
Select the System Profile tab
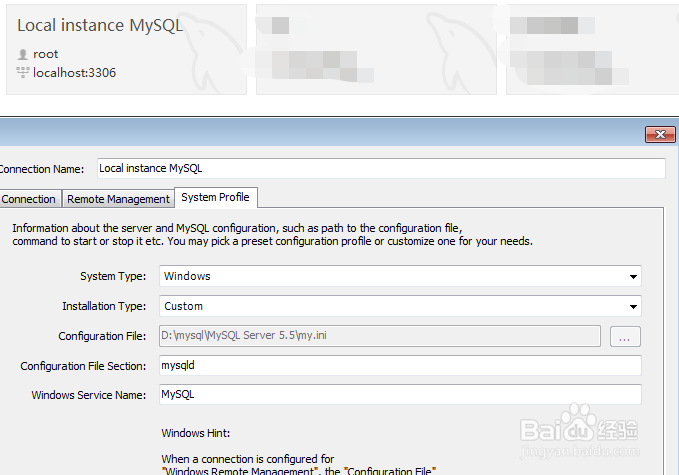point(215,197)
